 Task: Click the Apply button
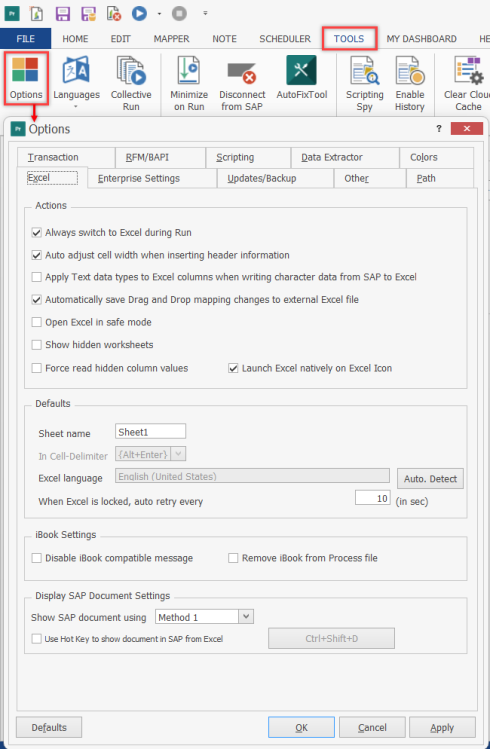point(442,727)
